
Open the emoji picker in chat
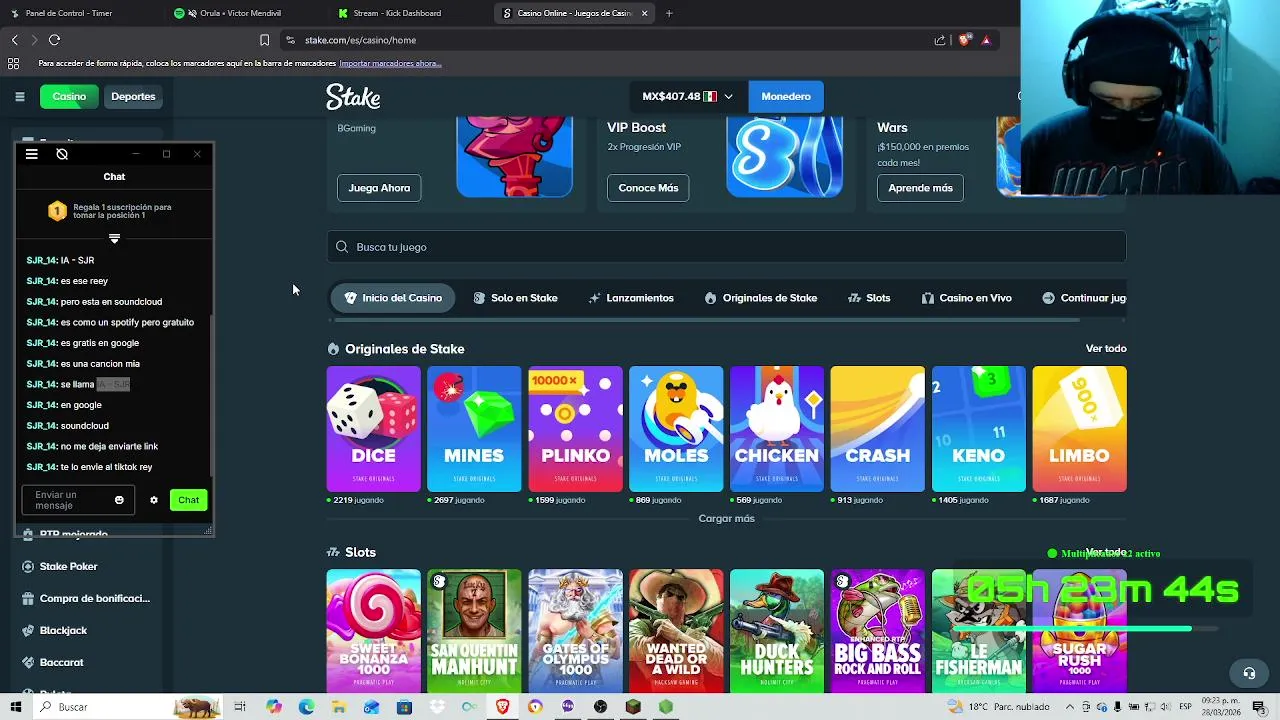(119, 500)
